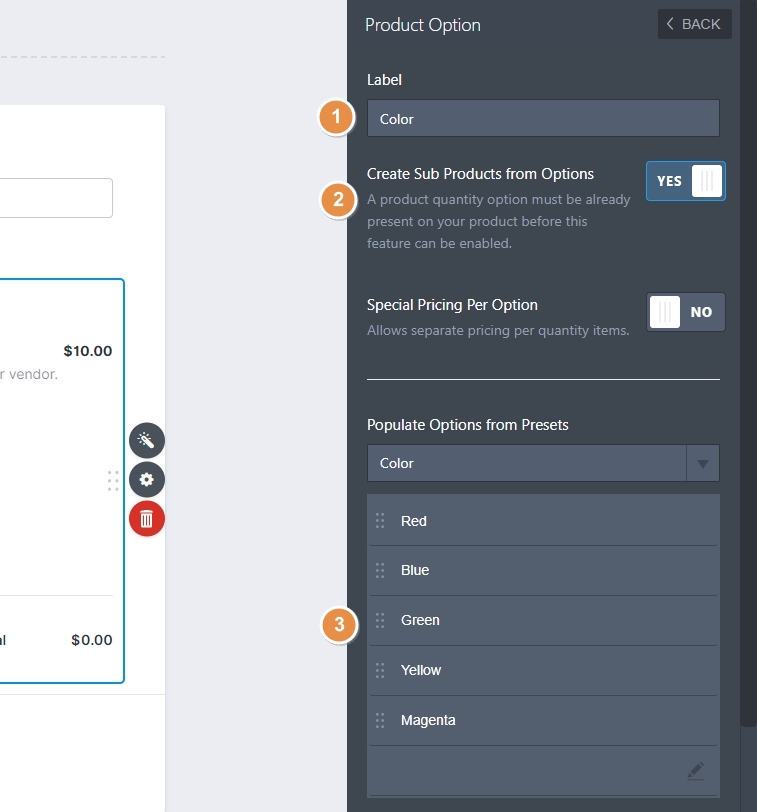Click the red trash delete icon
The height and width of the screenshot is (812, 757).
point(146,518)
